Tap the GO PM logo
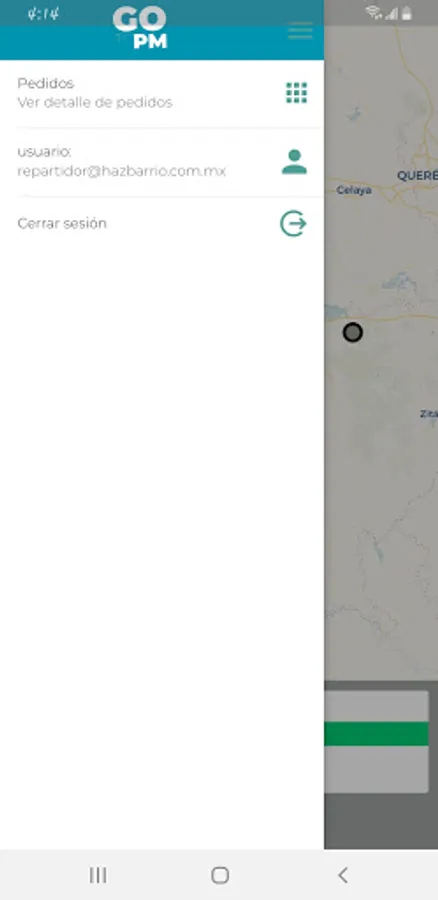438x900 pixels. tap(140, 28)
